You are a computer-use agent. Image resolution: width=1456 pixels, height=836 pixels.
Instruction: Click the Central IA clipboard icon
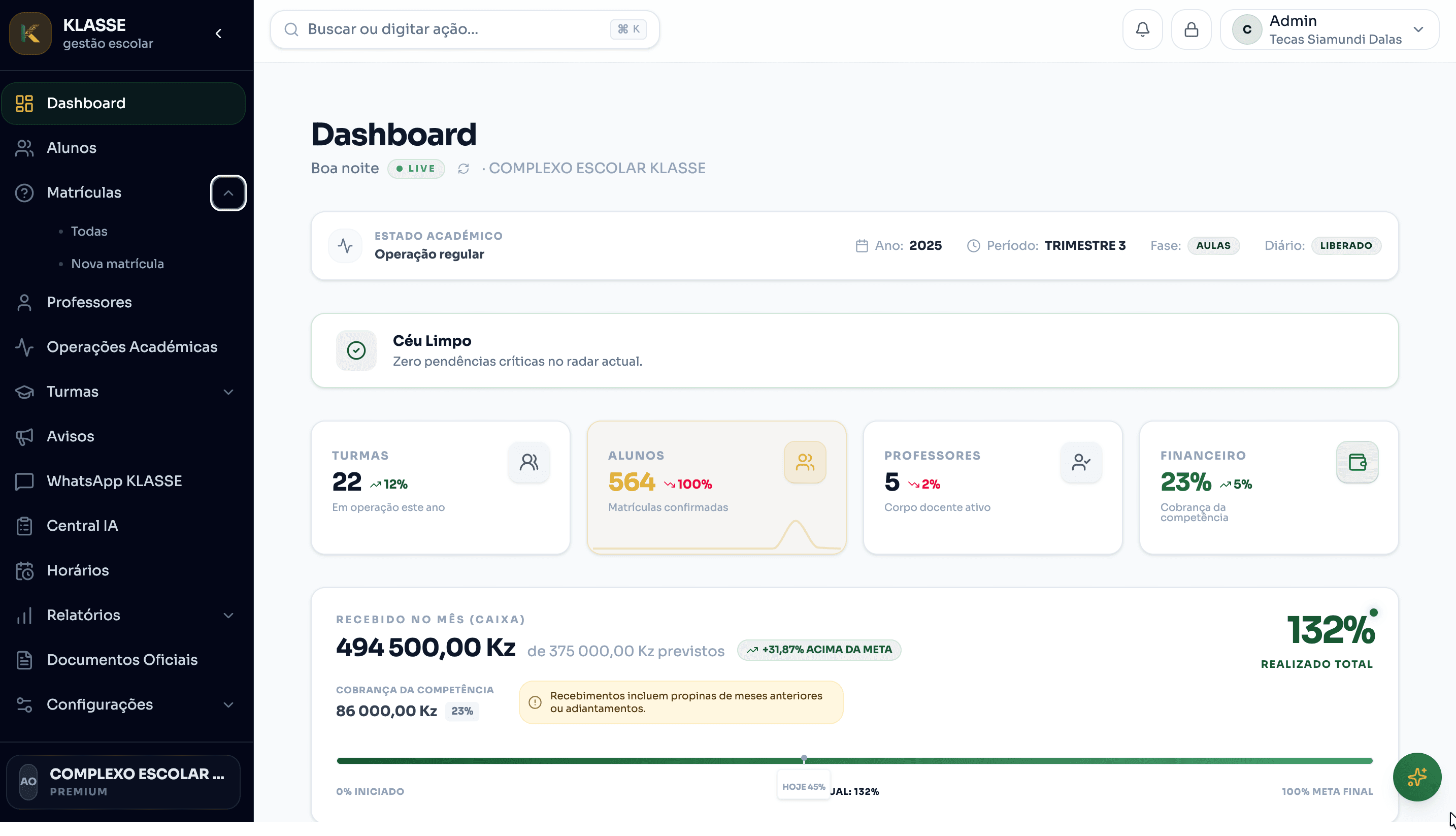pos(24,526)
